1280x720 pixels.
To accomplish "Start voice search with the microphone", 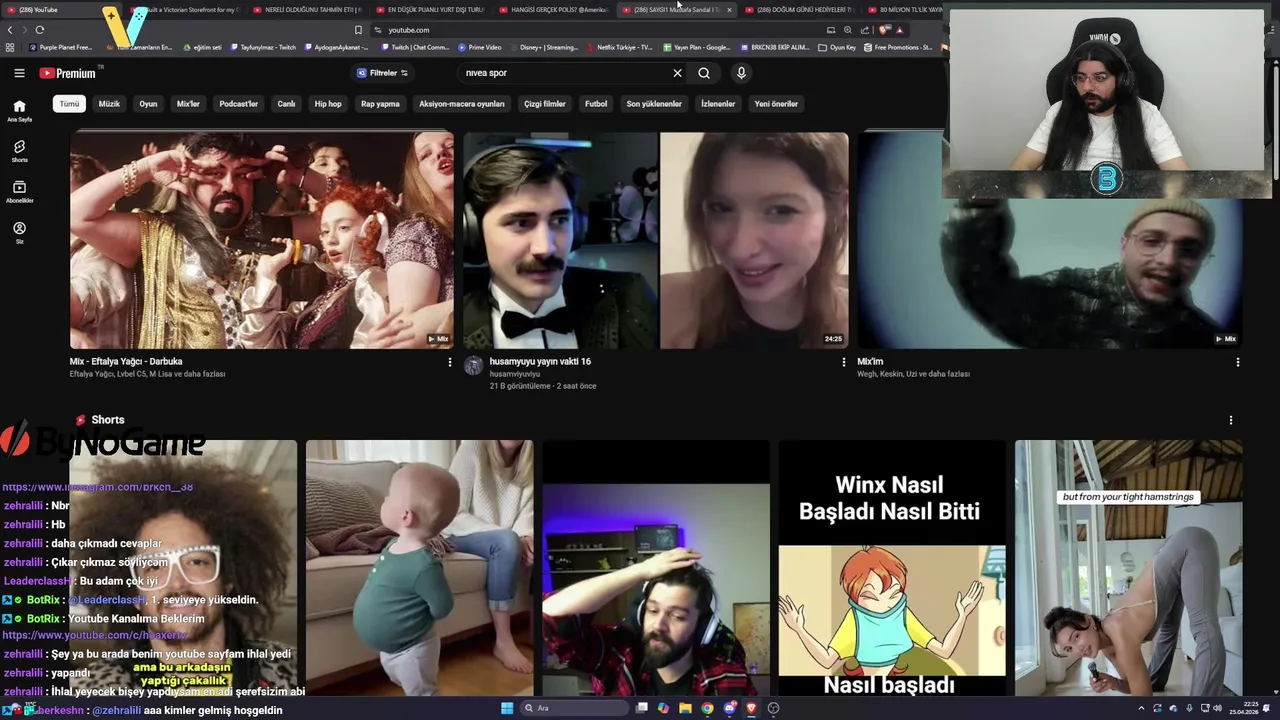I will pyautogui.click(x=741, y=73).
